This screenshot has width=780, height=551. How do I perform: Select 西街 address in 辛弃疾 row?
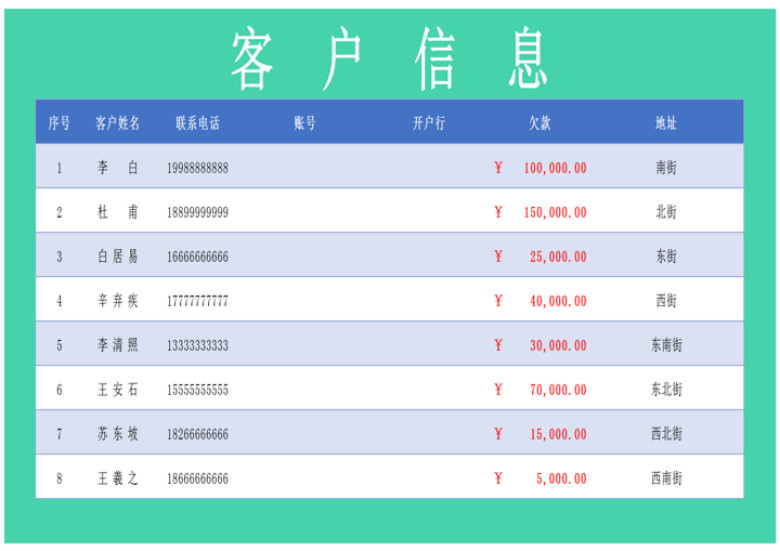click(666, 301)
